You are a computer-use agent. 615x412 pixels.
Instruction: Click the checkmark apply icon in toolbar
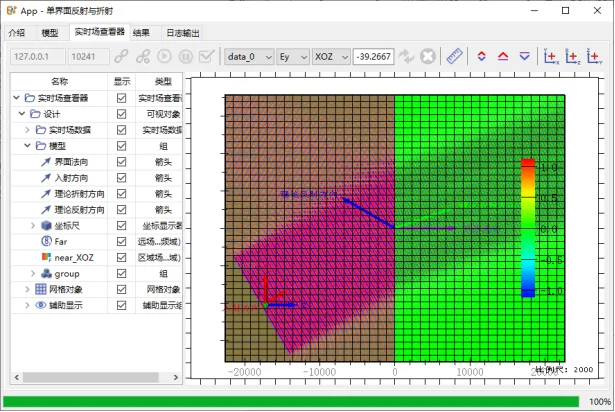point(207,57)
